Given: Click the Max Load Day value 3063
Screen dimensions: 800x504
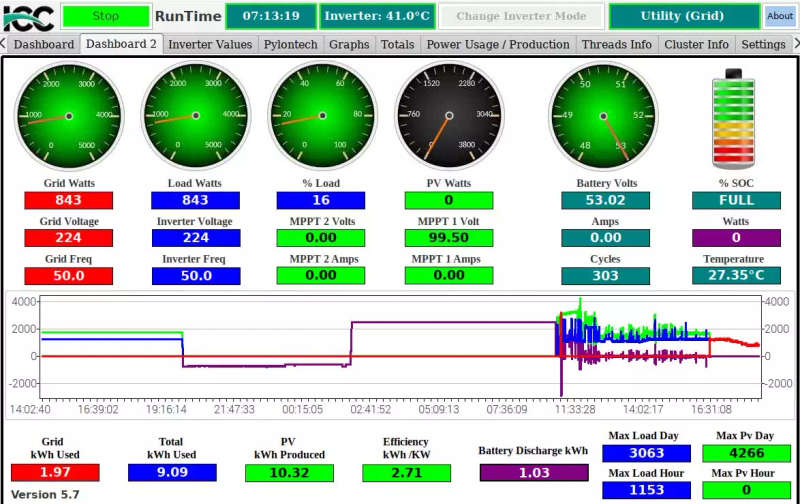Looking at the screenshot, I should pos(646,453).
